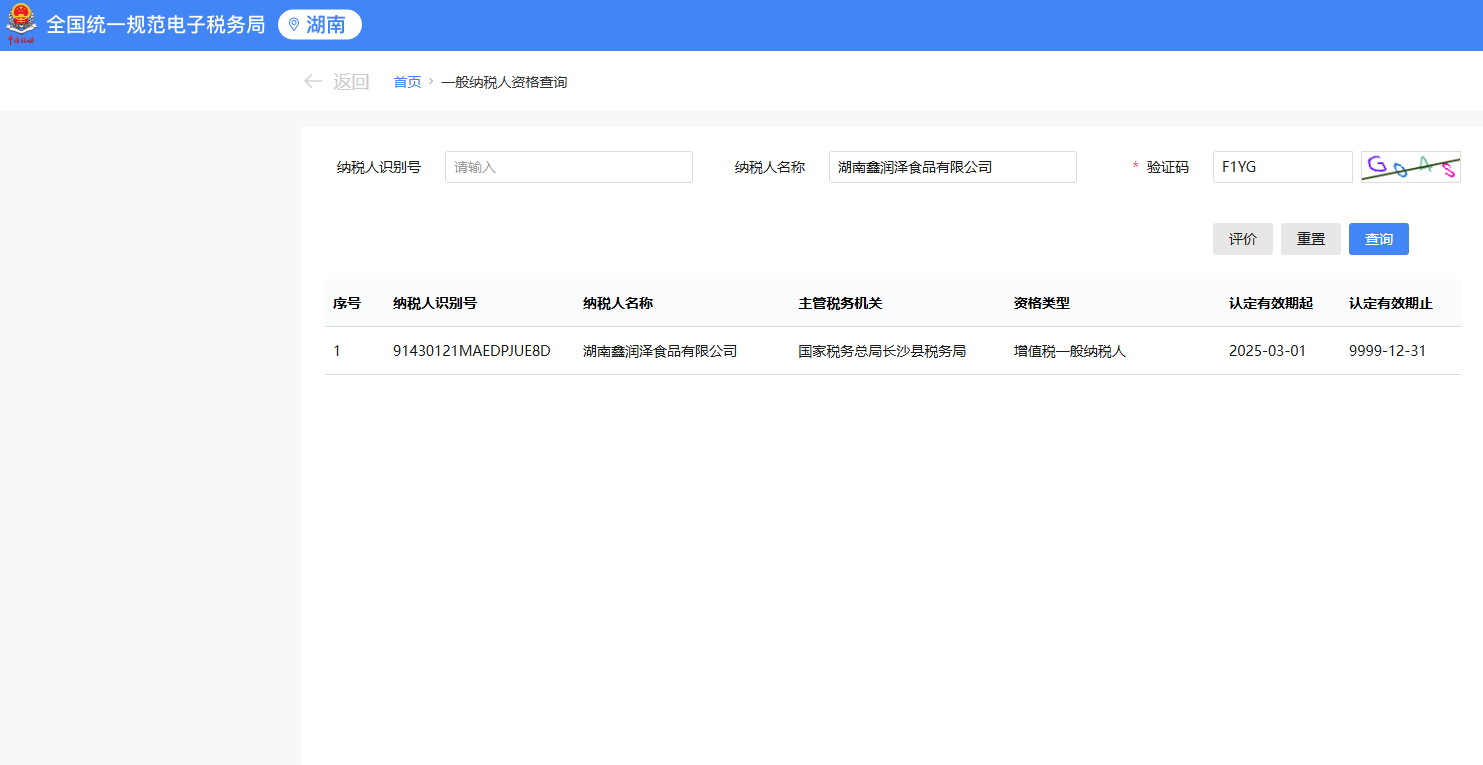
Task: Submit the search with the 查询 button
Action: (x=1378, y=239)
